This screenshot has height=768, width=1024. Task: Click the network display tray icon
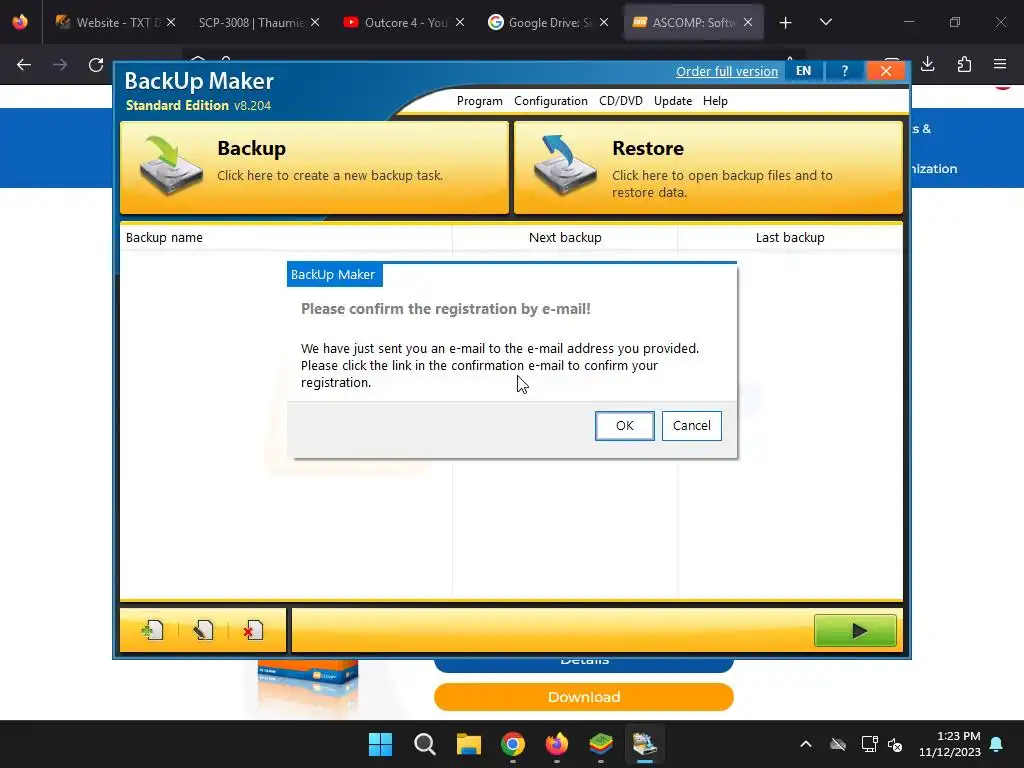click(x=869, y=744)
